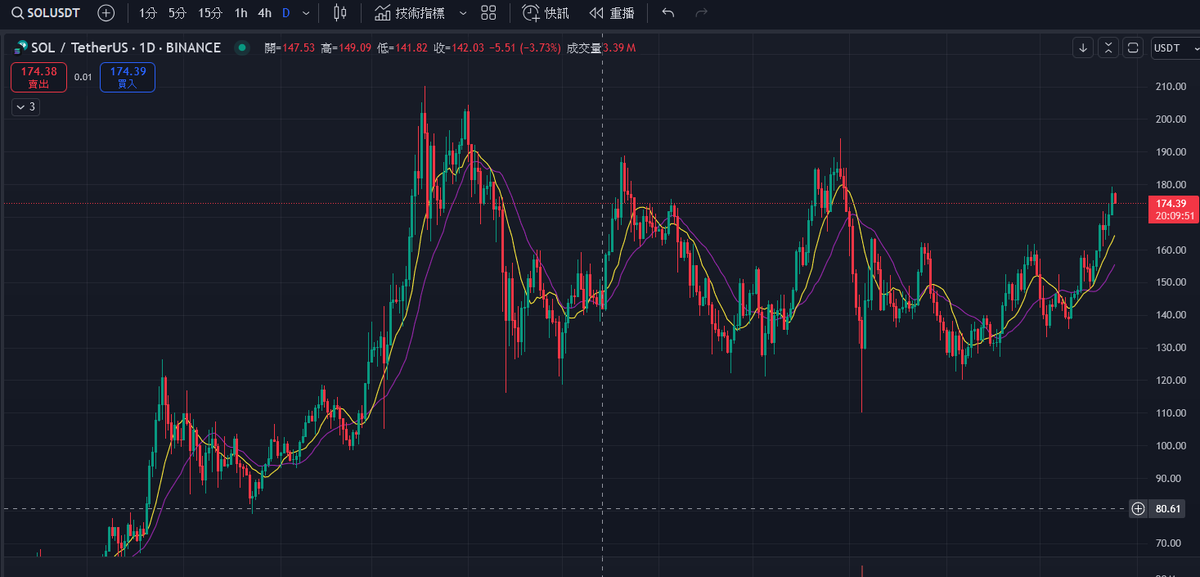Click the 120.00 price axis label

pyautogui.click(x=1170, y=380)
